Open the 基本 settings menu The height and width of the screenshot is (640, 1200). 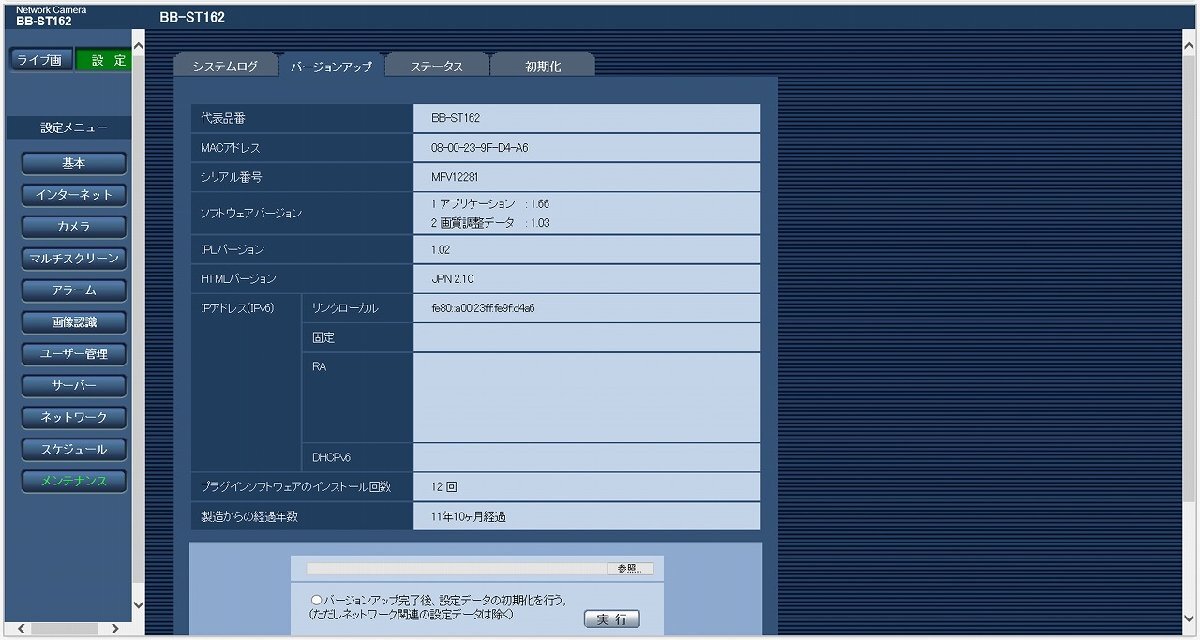(x=75, y=163)
